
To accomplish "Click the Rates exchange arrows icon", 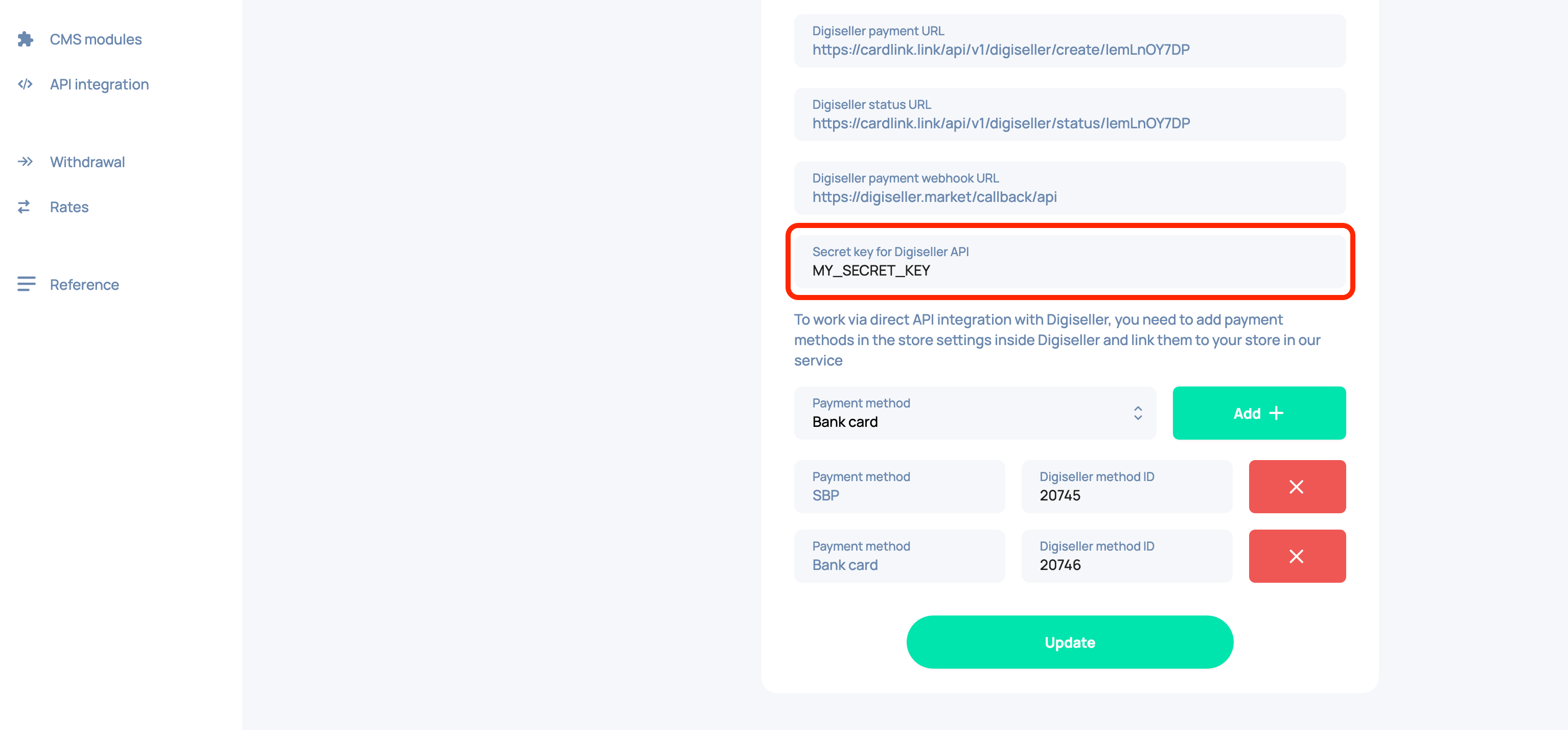I will pos(25,207).
